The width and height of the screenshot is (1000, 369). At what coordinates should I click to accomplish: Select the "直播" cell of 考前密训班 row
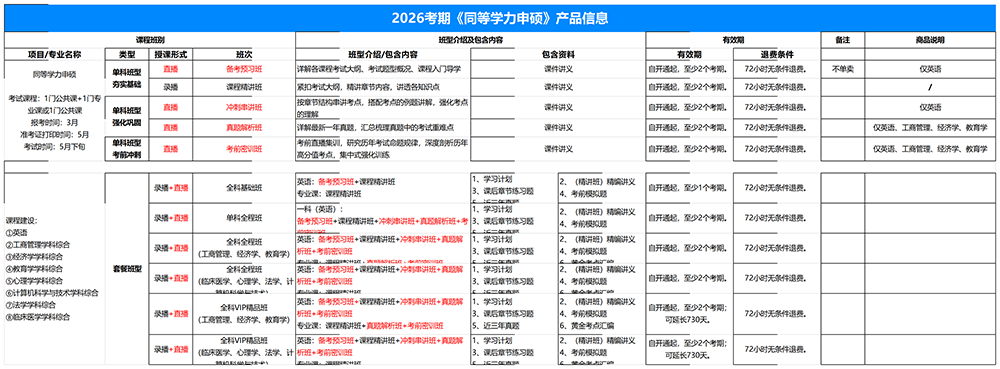click(170, 148)
